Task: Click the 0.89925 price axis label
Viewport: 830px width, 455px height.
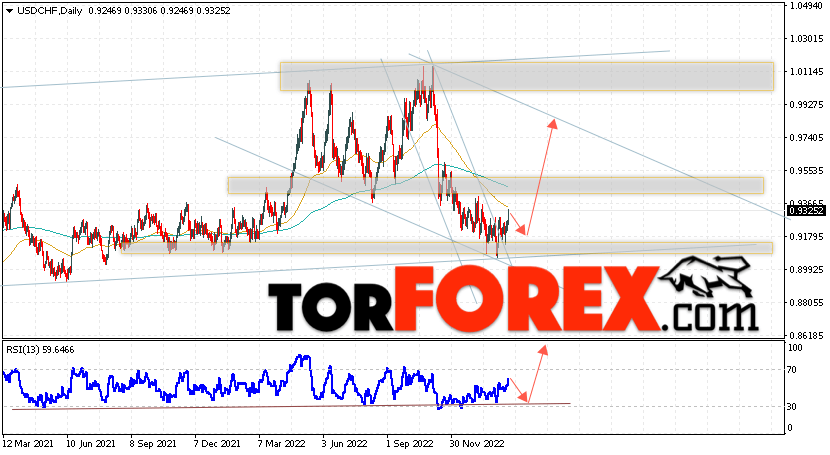Action: (x=807, y=269)
